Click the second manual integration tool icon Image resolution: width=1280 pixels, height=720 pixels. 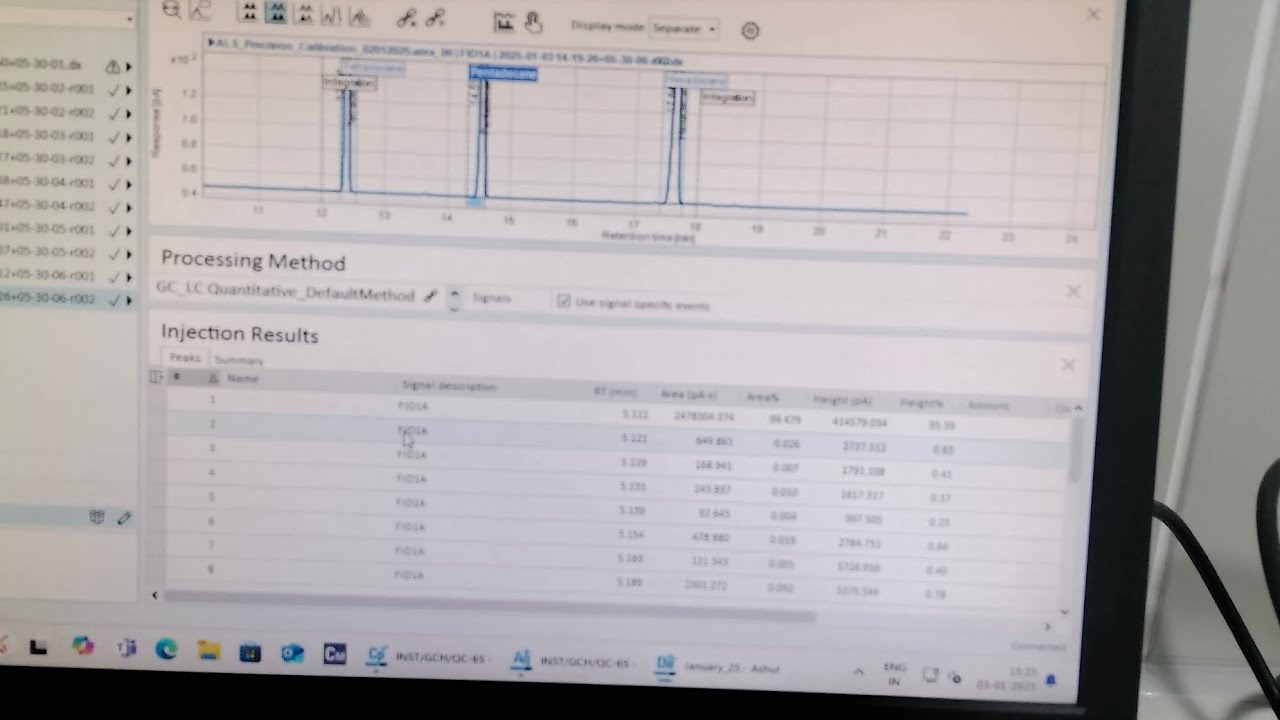[x=435, y=18]
